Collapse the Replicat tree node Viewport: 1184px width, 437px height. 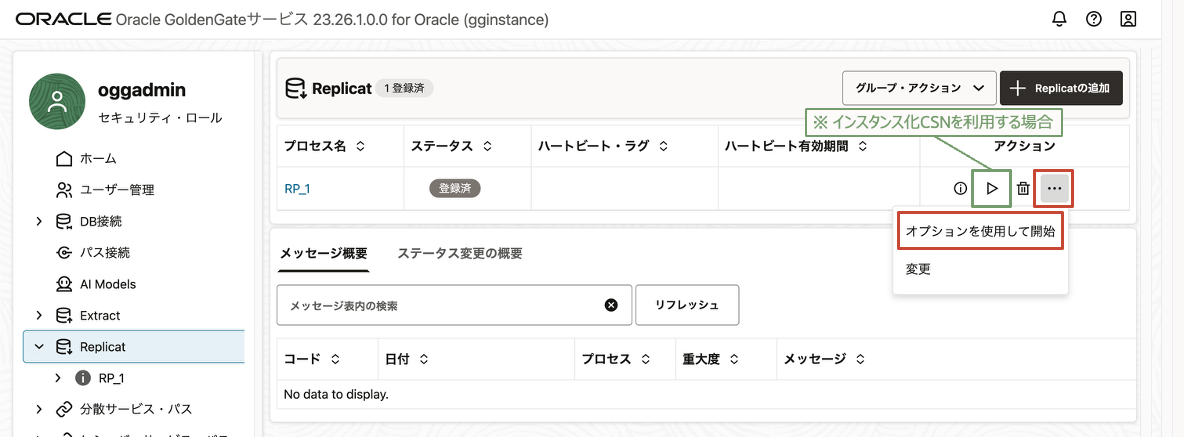tap(39, 347)
